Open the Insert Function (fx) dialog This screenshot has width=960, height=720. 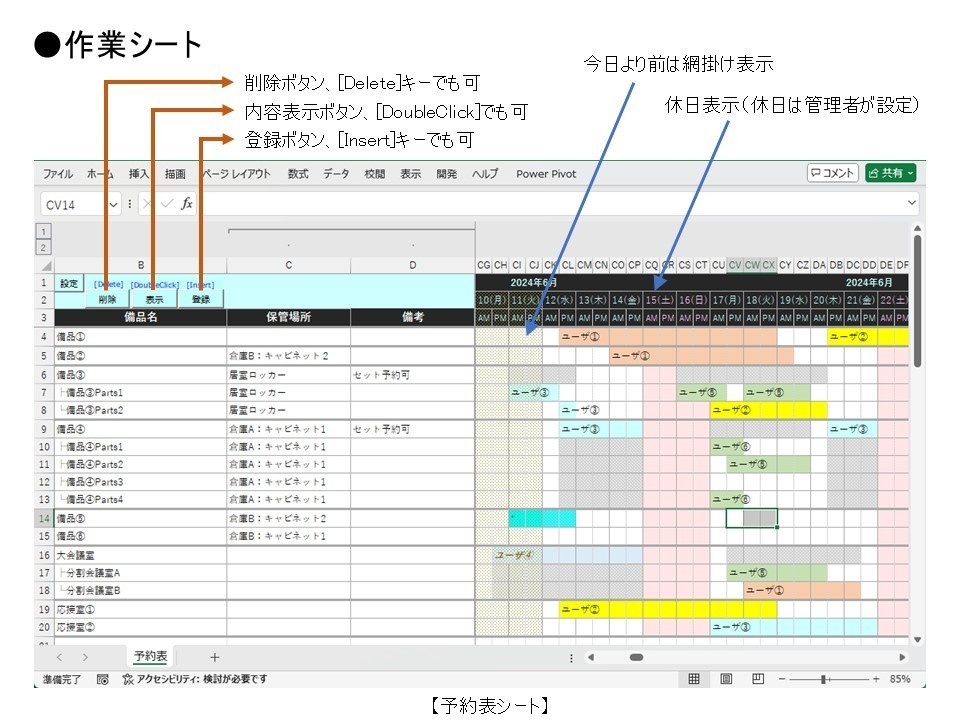pyautogui.click(x=185, y=203)
